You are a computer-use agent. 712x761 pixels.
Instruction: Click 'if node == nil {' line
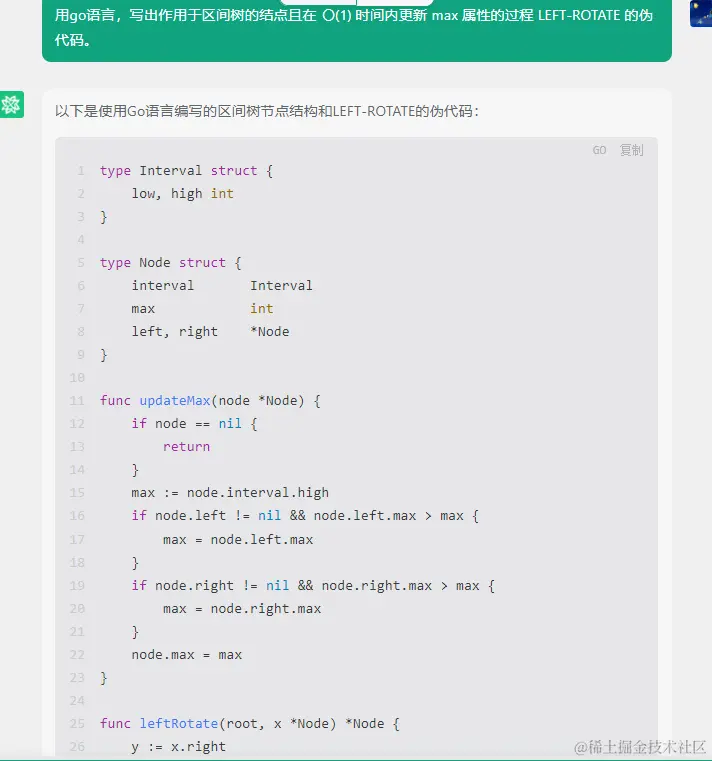[x=194, y=424]
